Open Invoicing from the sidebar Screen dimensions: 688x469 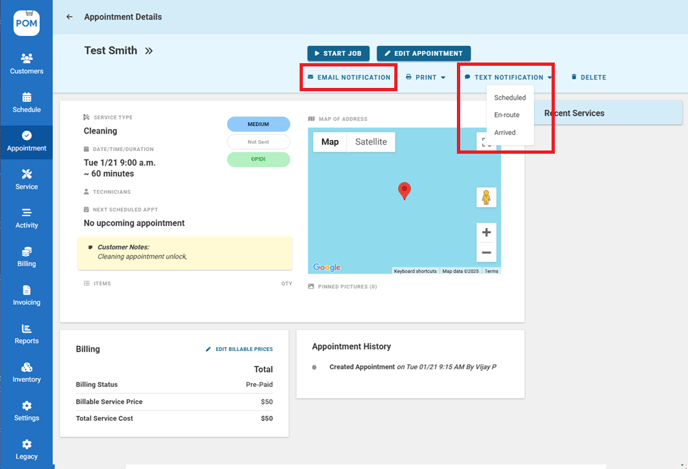pos(26,295)
